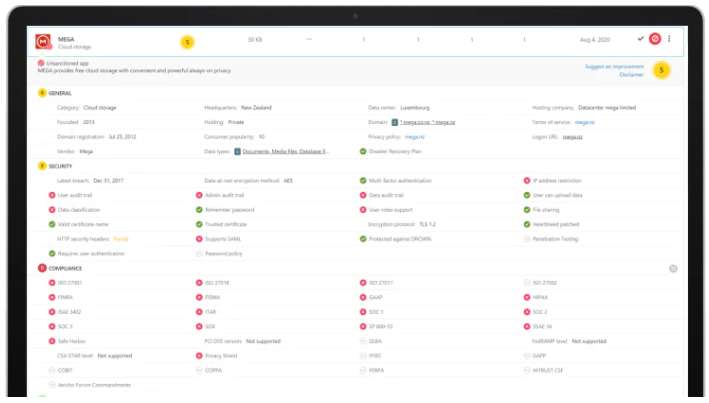The width and height of the screenshot is (709, 403).
Task: Click the ISO 27001 red icon
Action: pos(52,283)
